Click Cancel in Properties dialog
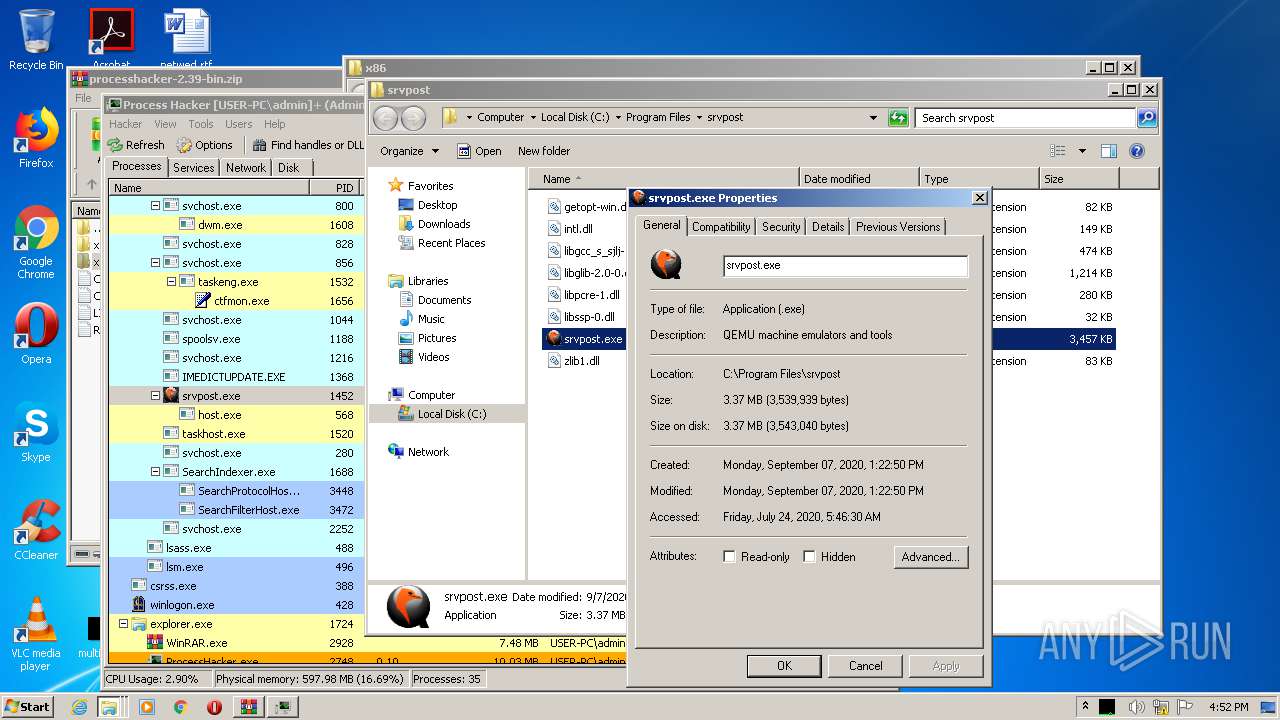Screen dimensions: 1280x720 click(866, 665)
